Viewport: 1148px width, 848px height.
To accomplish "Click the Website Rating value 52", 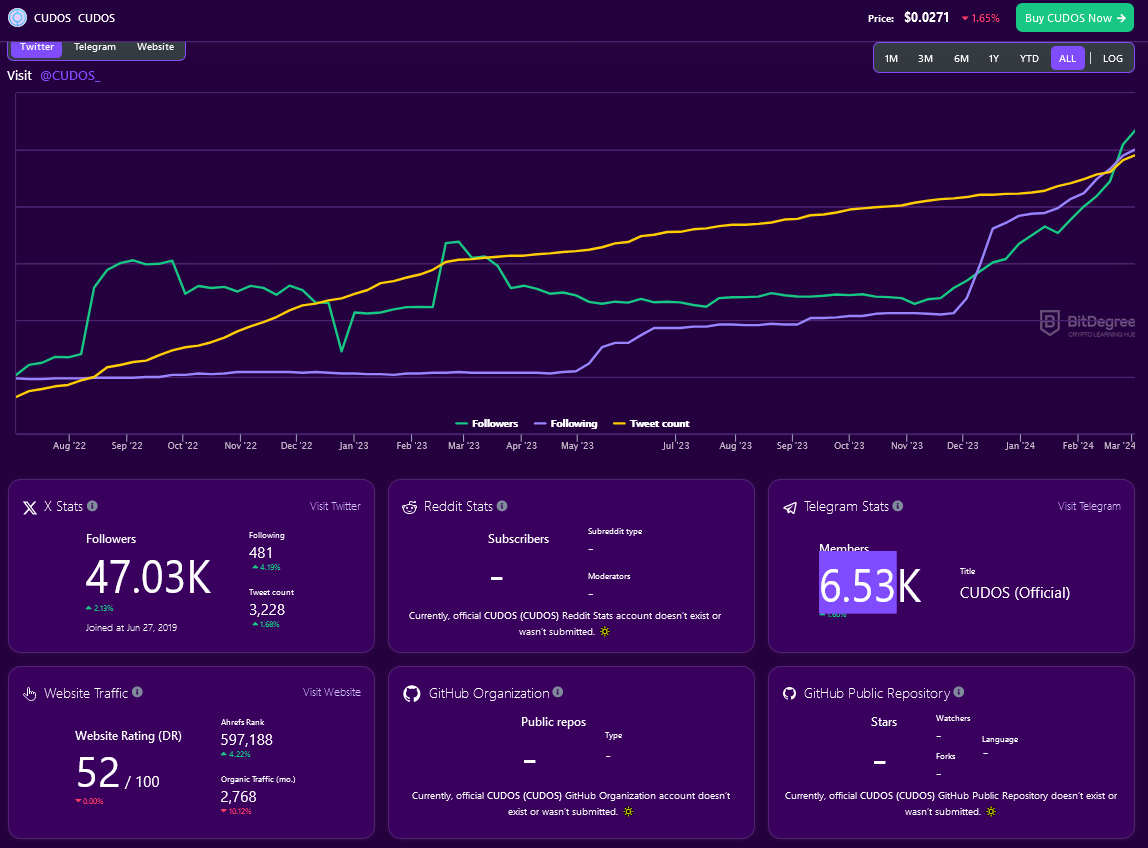I will tap(97, 773).
